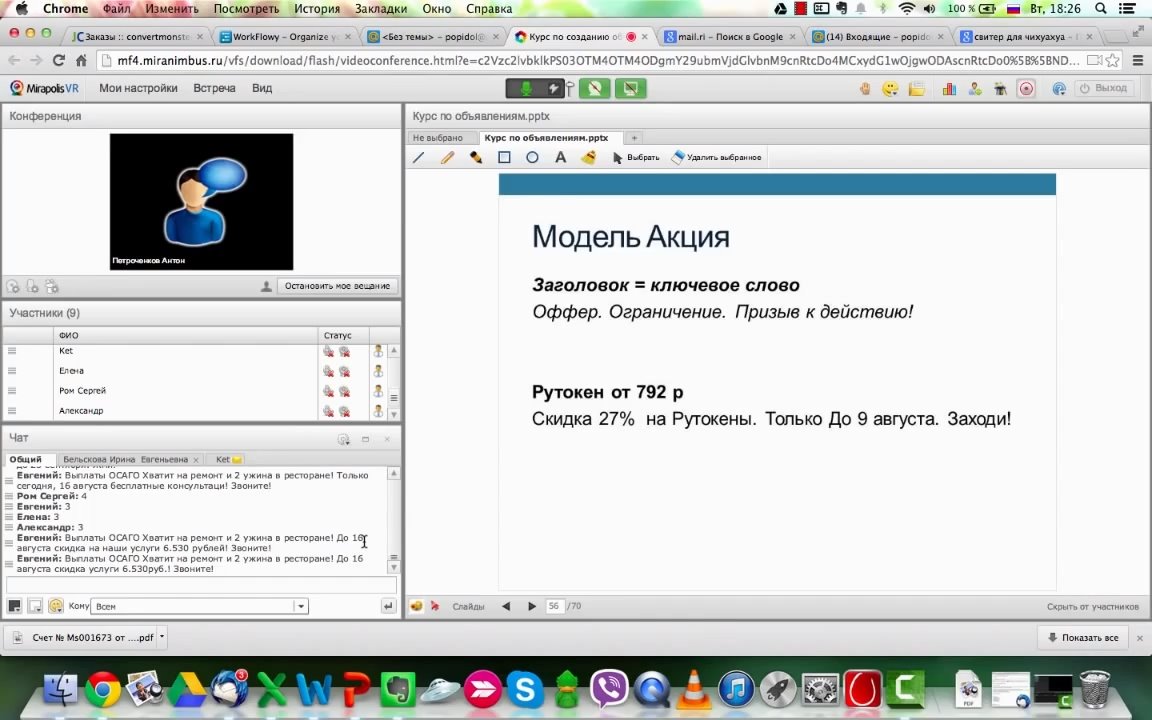Click 'Удалить выбранное' eraser button
Viewport: 1152px width, 720px height.
716,157
